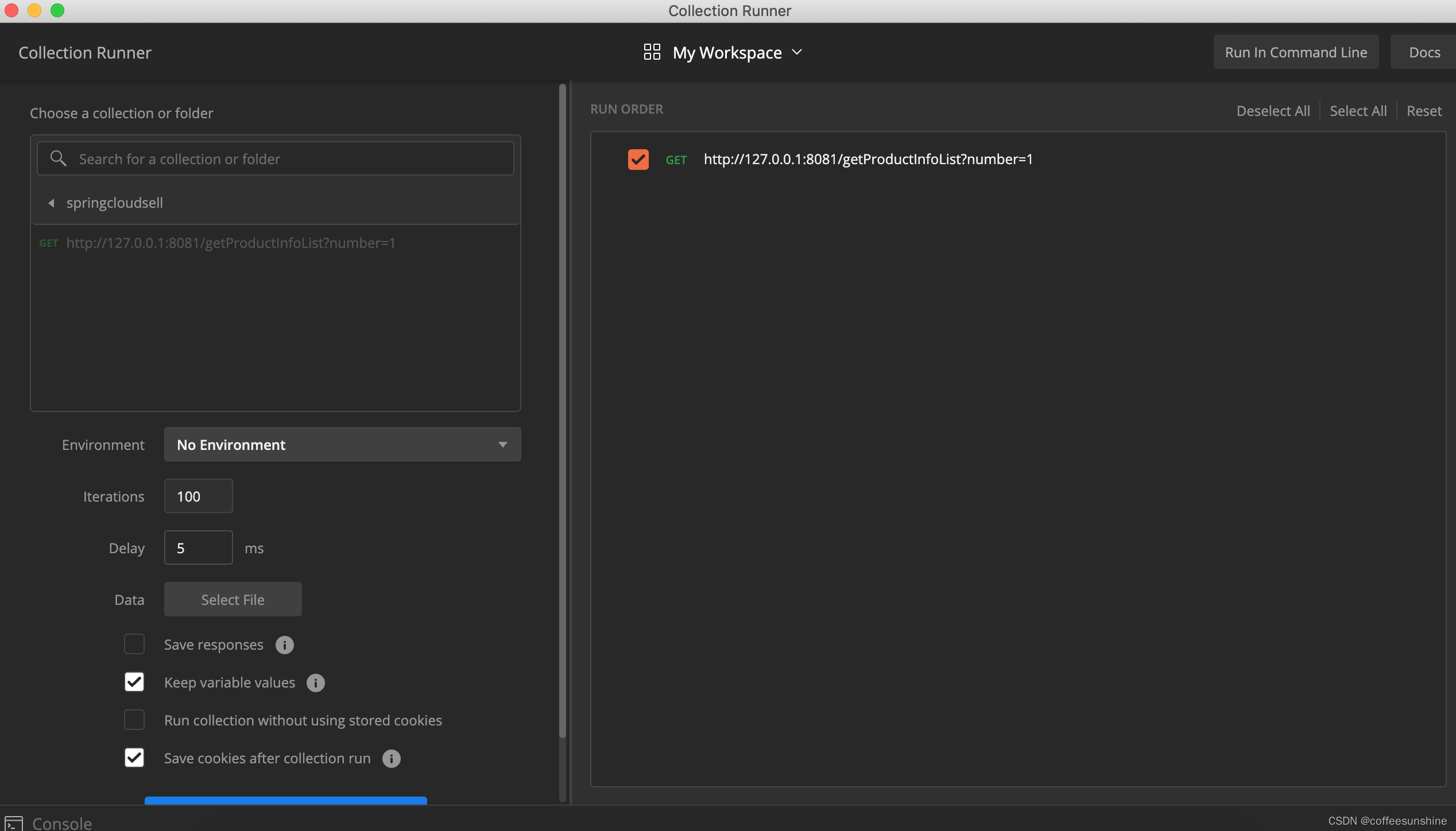Toggle Keep variable values checkbox
This screenshot has width=1456, height=831.
tap(134, 682)
